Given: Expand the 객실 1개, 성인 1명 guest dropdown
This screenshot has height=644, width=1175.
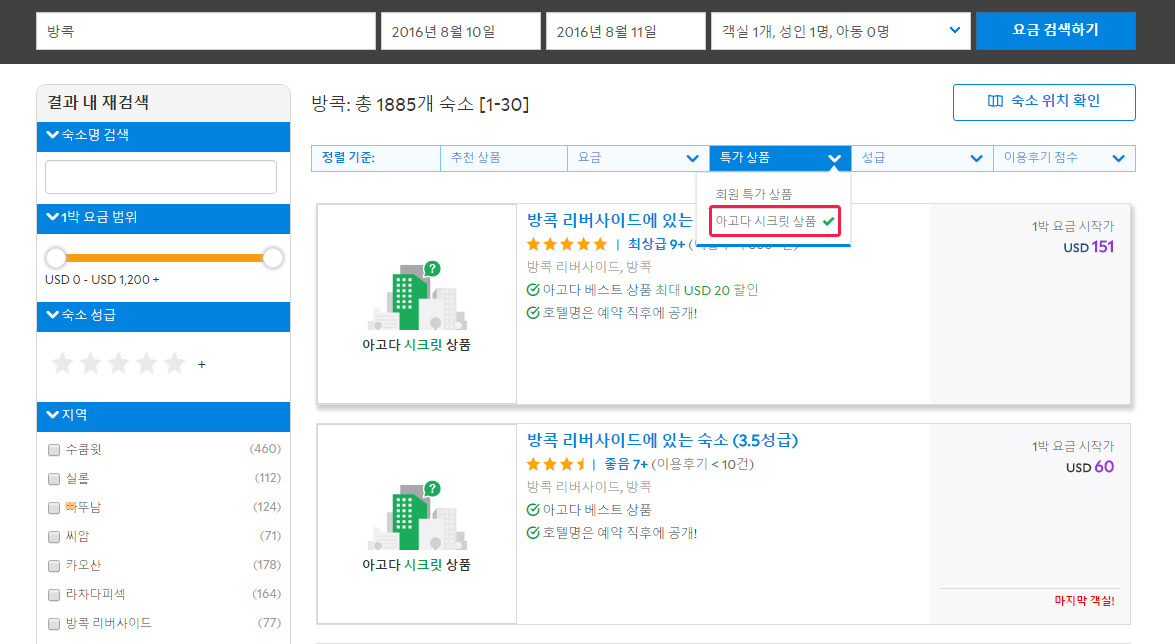Looking at the screenshot, I should pyautogui.click(x=840, y=31).
